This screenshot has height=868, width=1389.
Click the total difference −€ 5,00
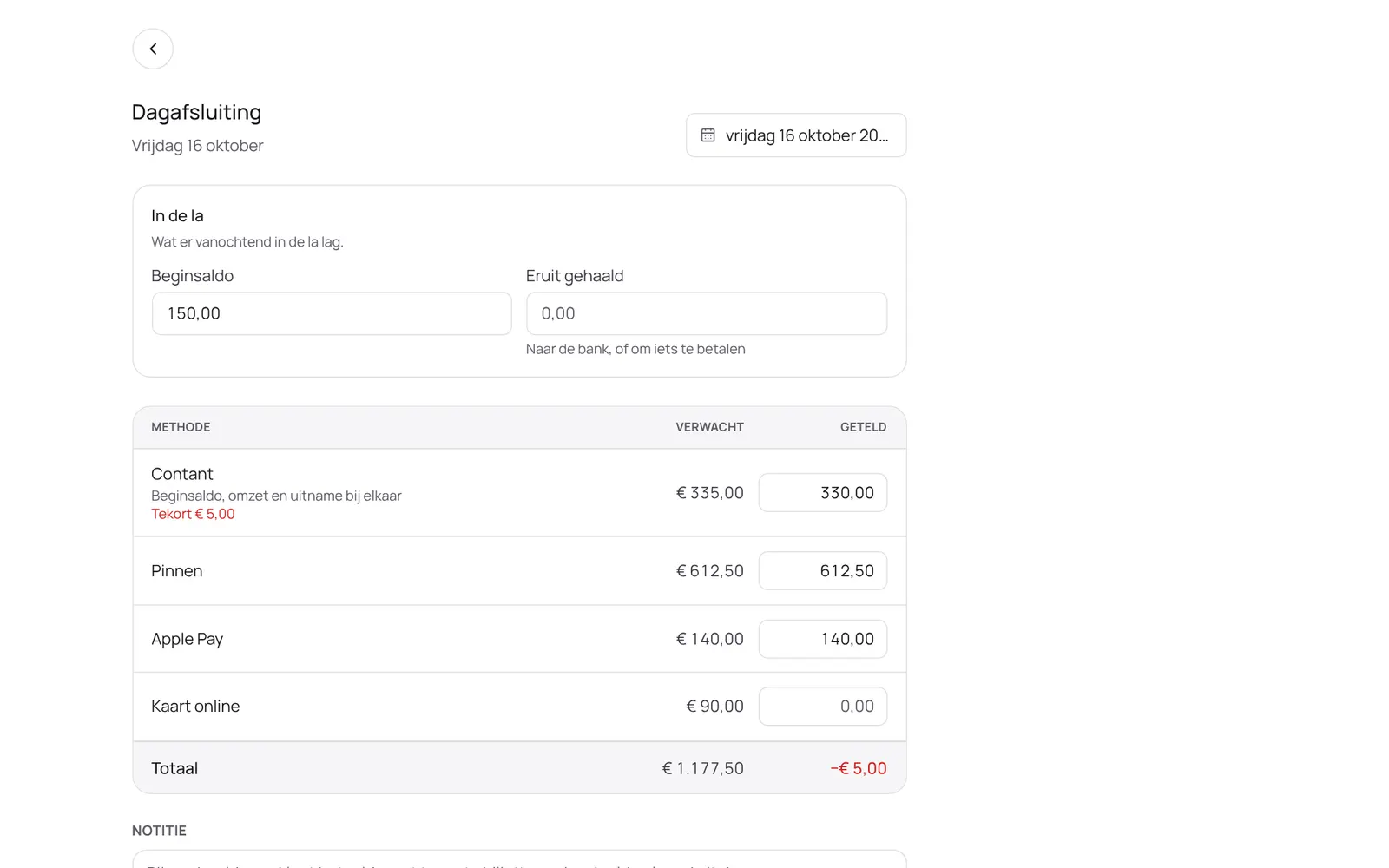(x=859, y=768)
